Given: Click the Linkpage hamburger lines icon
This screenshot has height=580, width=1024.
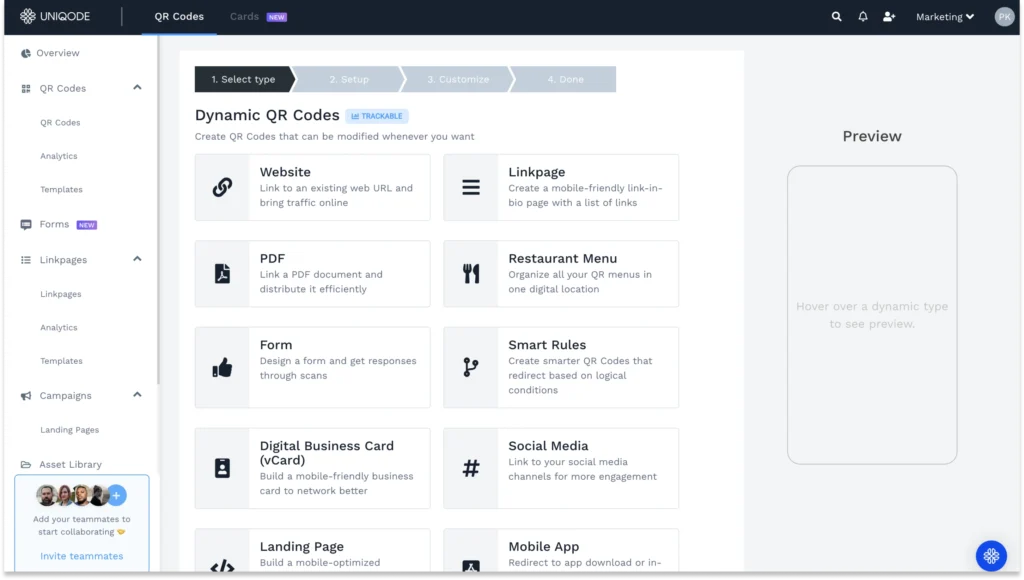Looking at the screenshot, I should 471,187.
